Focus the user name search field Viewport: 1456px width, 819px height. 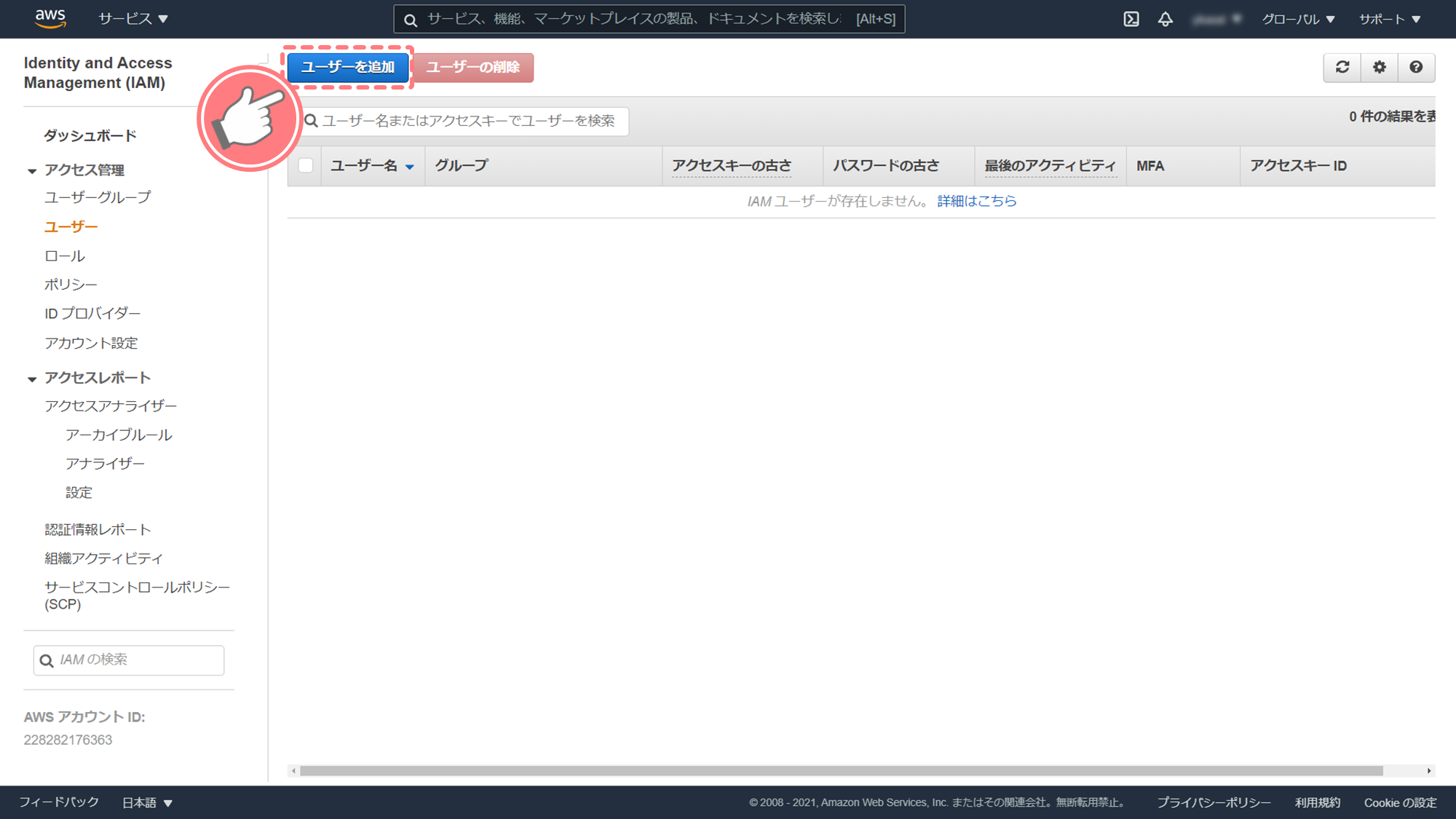coord(464,121)
